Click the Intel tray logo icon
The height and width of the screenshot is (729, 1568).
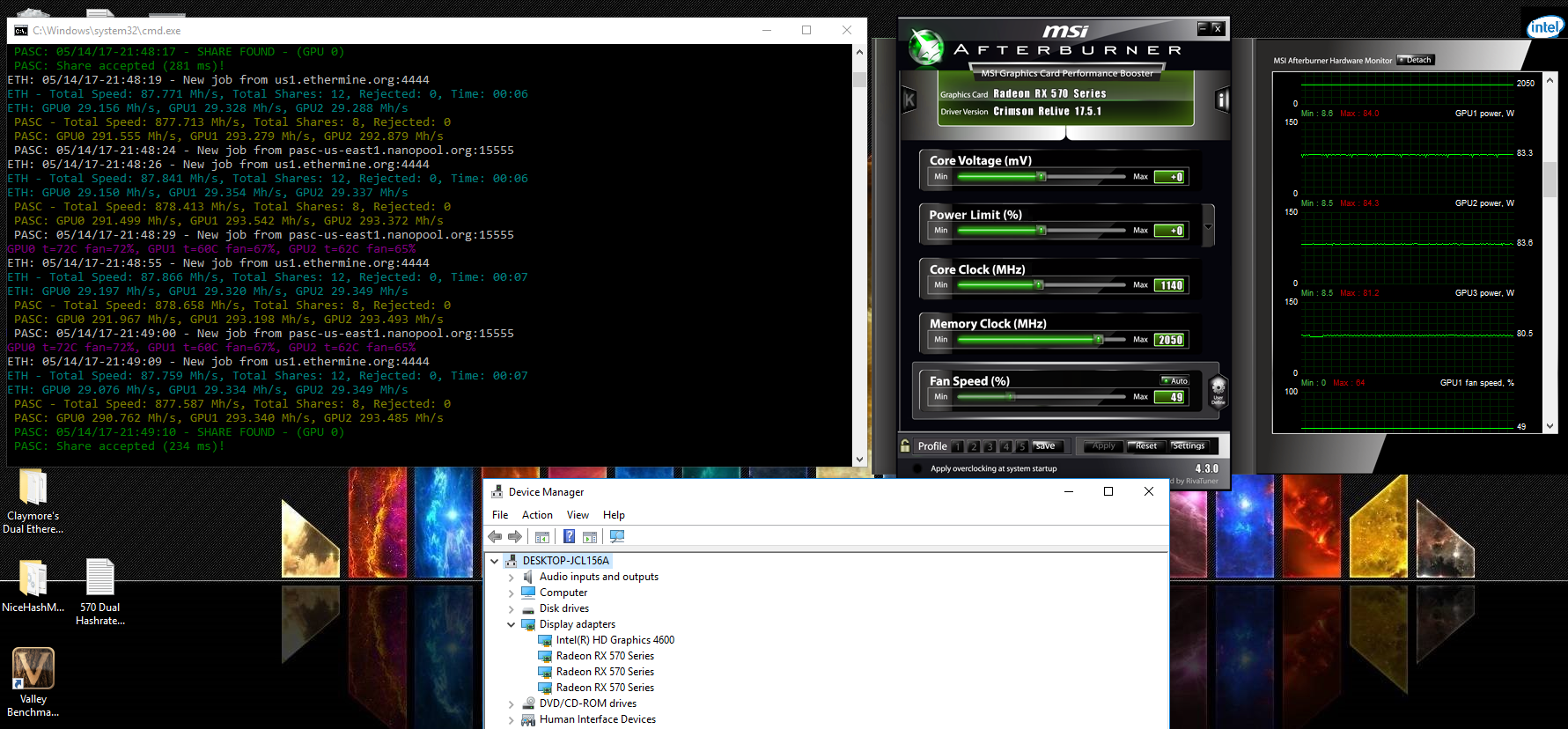[1545, 27]
